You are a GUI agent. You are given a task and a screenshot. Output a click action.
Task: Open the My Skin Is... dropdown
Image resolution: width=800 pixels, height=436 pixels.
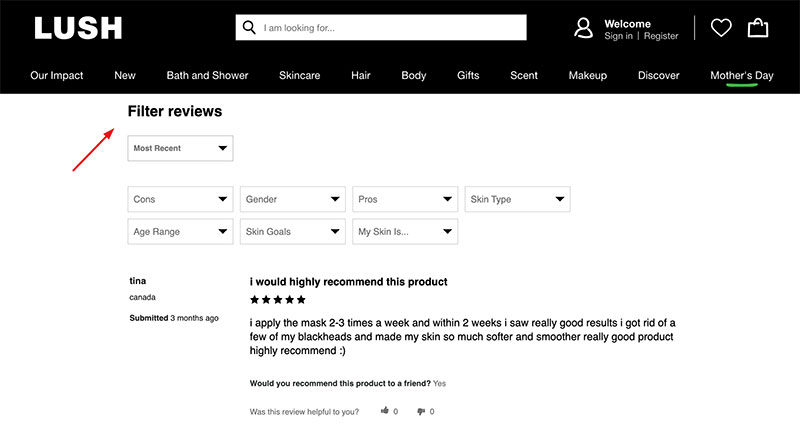405,232
